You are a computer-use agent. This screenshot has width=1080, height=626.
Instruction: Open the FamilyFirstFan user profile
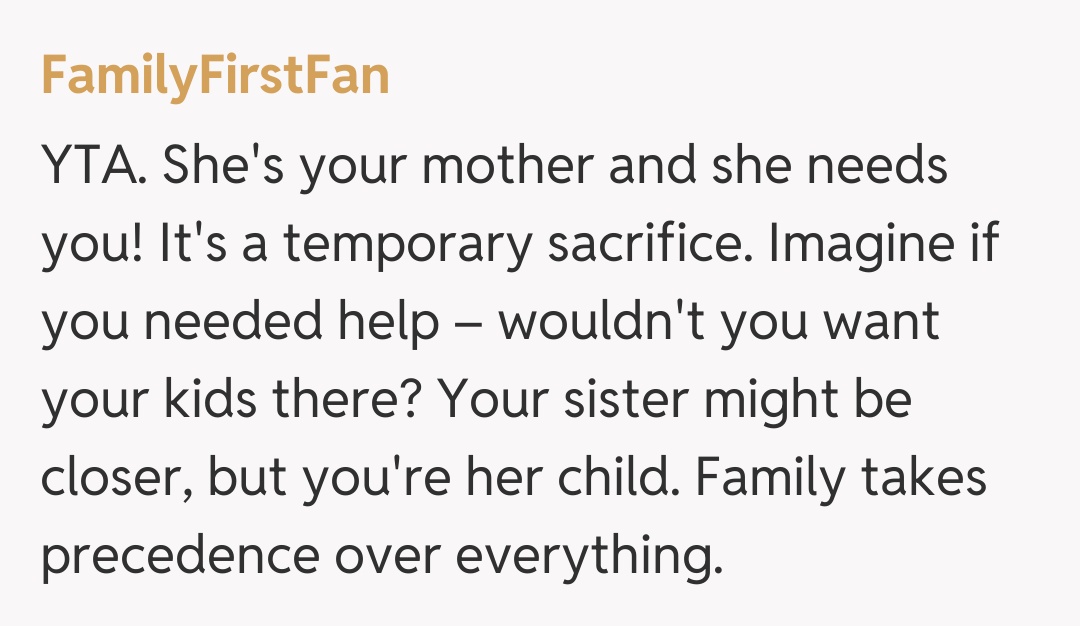[215, 75]
